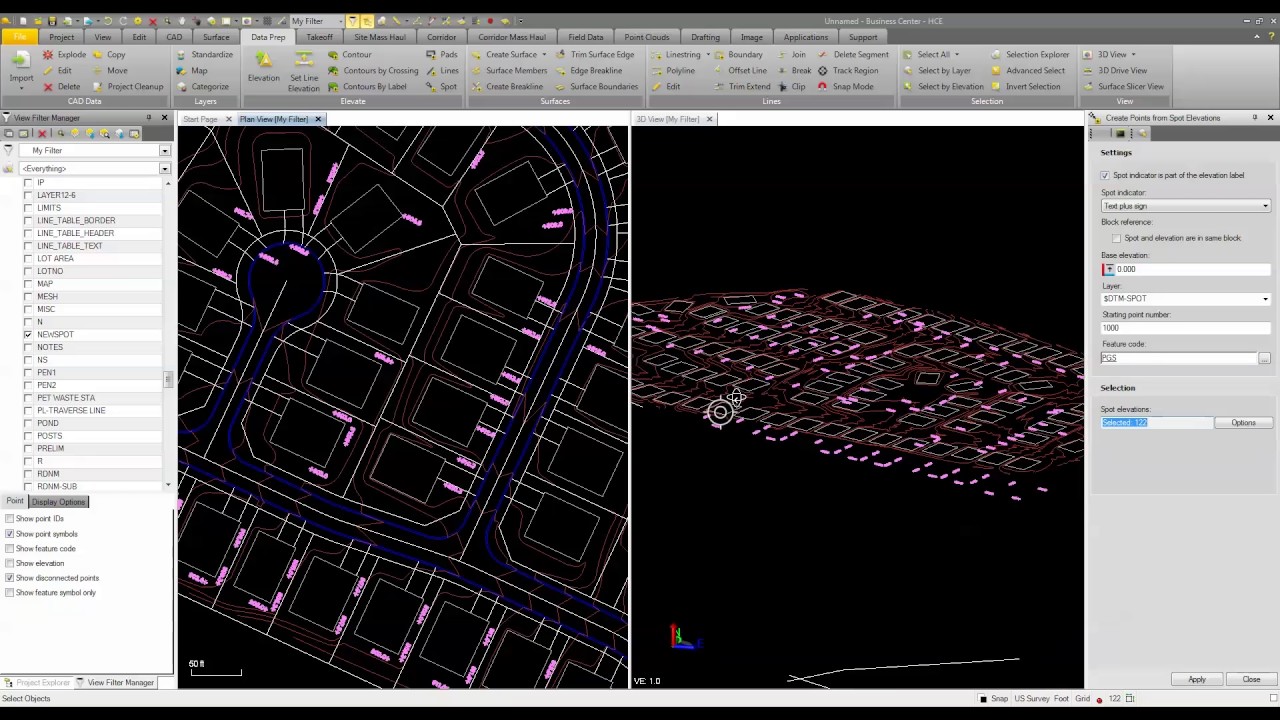The width and height of the screenshot is (1280, 720).
Task: Toggle Snap Mode tool
Action: (845, 87)
